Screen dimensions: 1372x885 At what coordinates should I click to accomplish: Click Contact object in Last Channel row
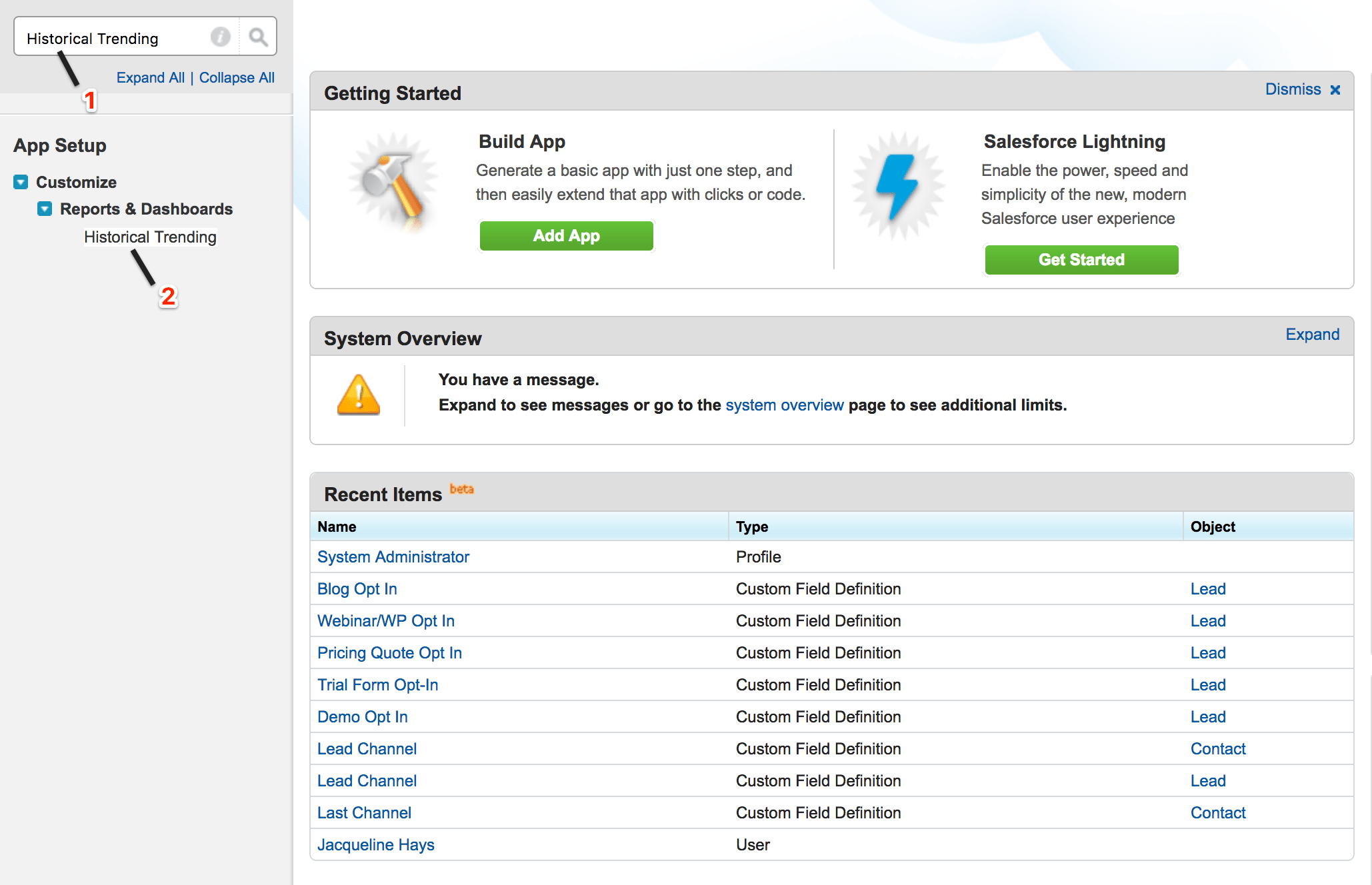pyautogui.click(x=1218, y=812)
